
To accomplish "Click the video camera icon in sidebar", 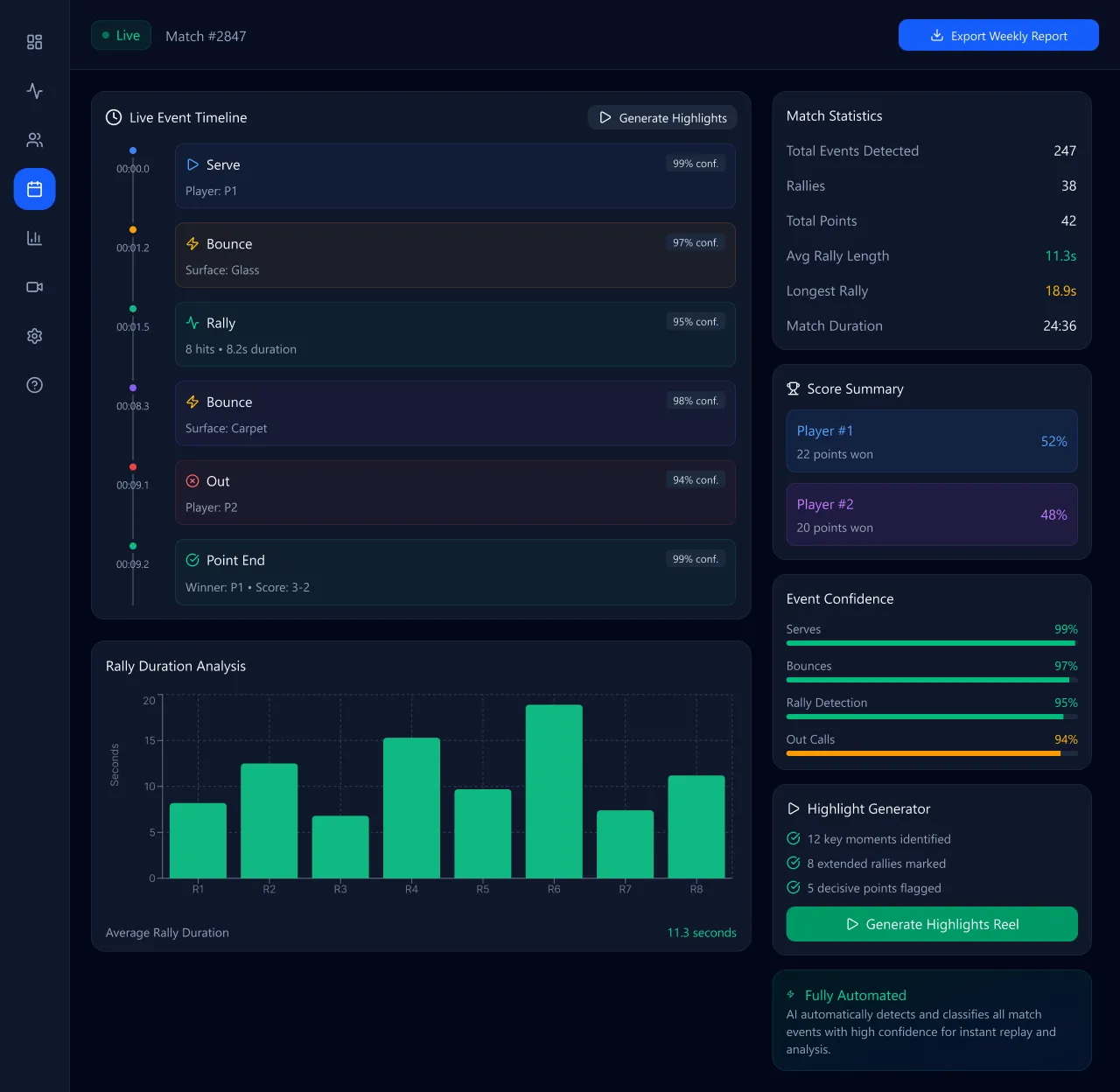I will 34,287.
